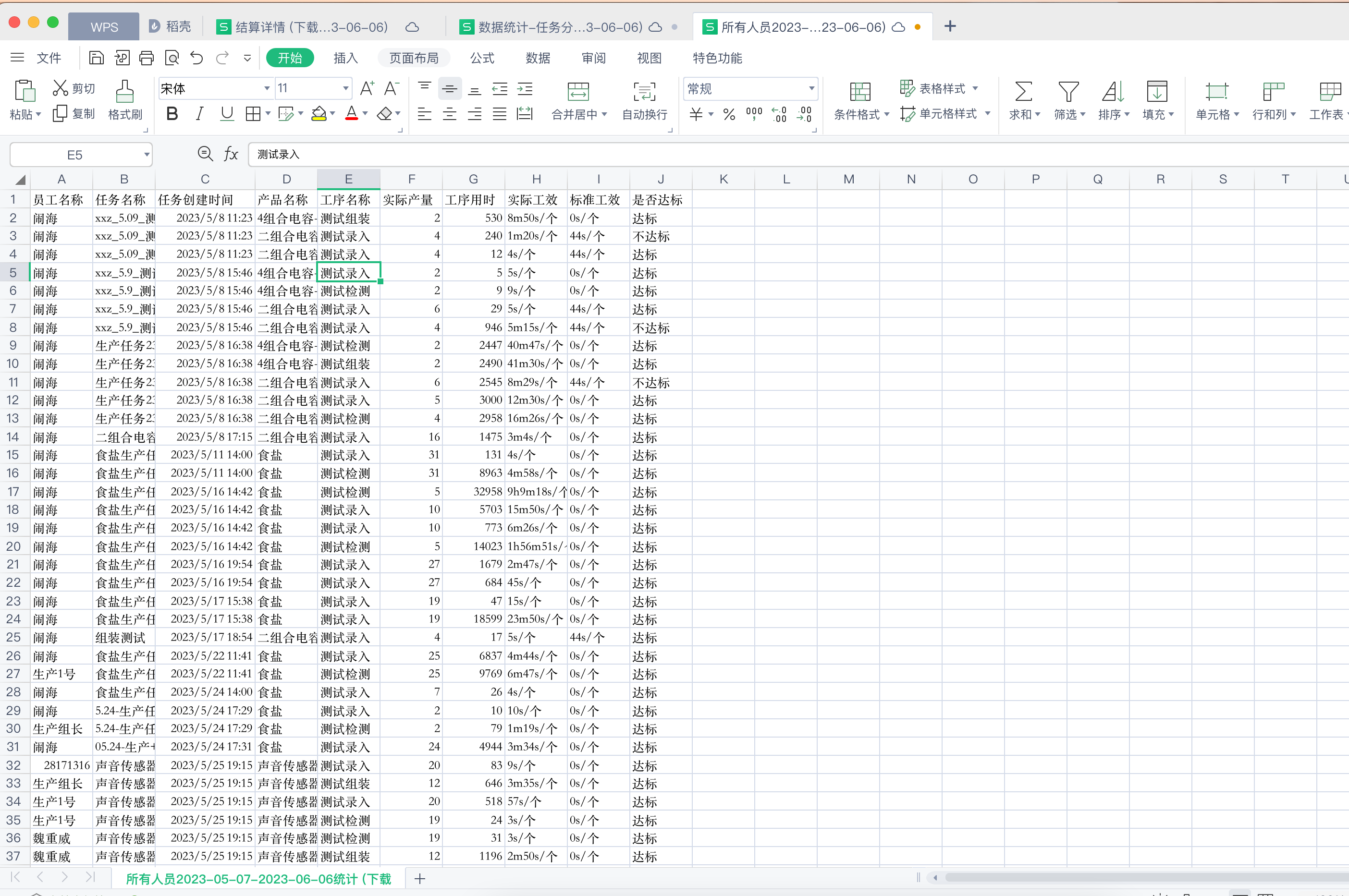Expand 行和列 dropdown
Image resolution: width=1349 pixels, height=896 pixels.
pos(1293,114)
